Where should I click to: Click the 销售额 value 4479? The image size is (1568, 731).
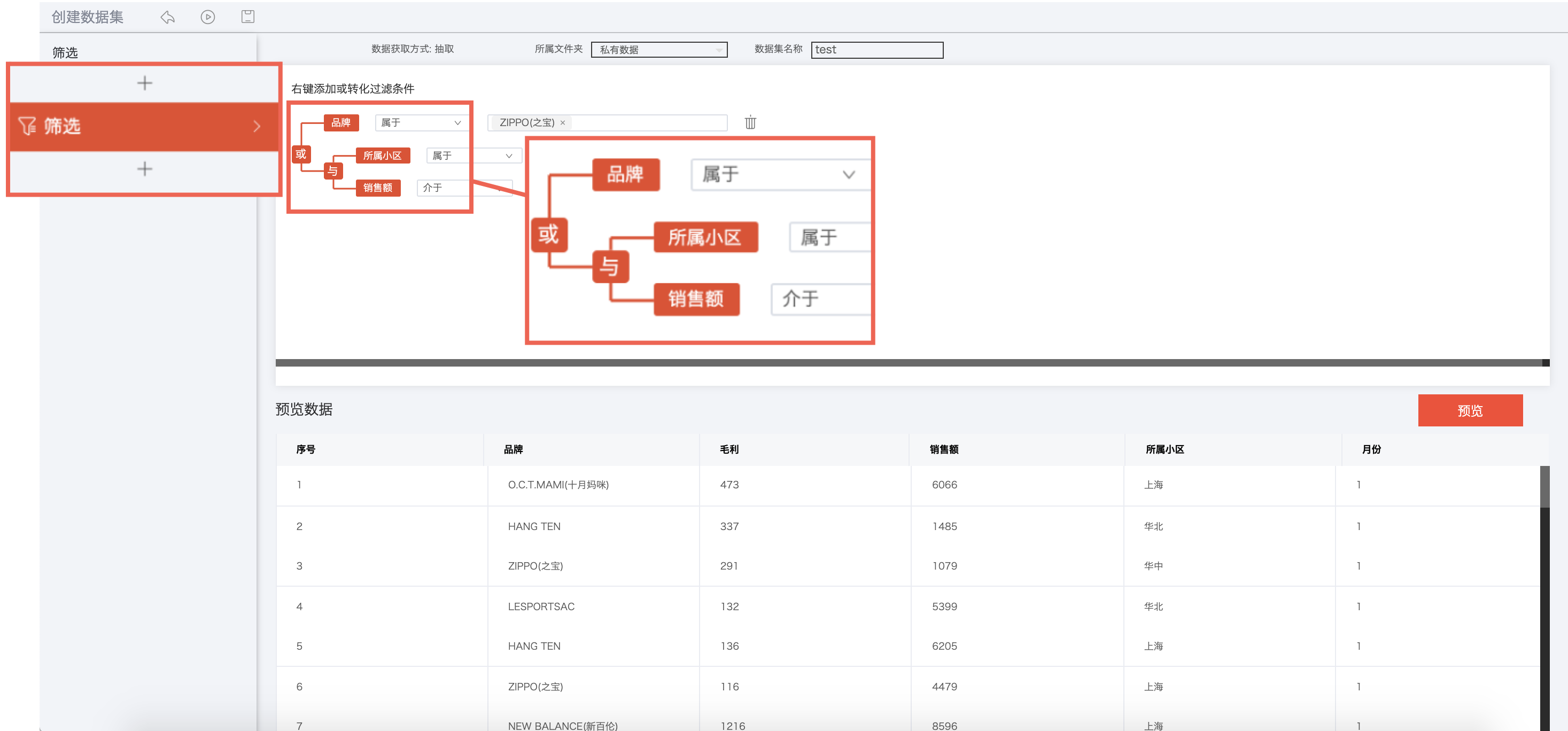[x=944, y=687]
